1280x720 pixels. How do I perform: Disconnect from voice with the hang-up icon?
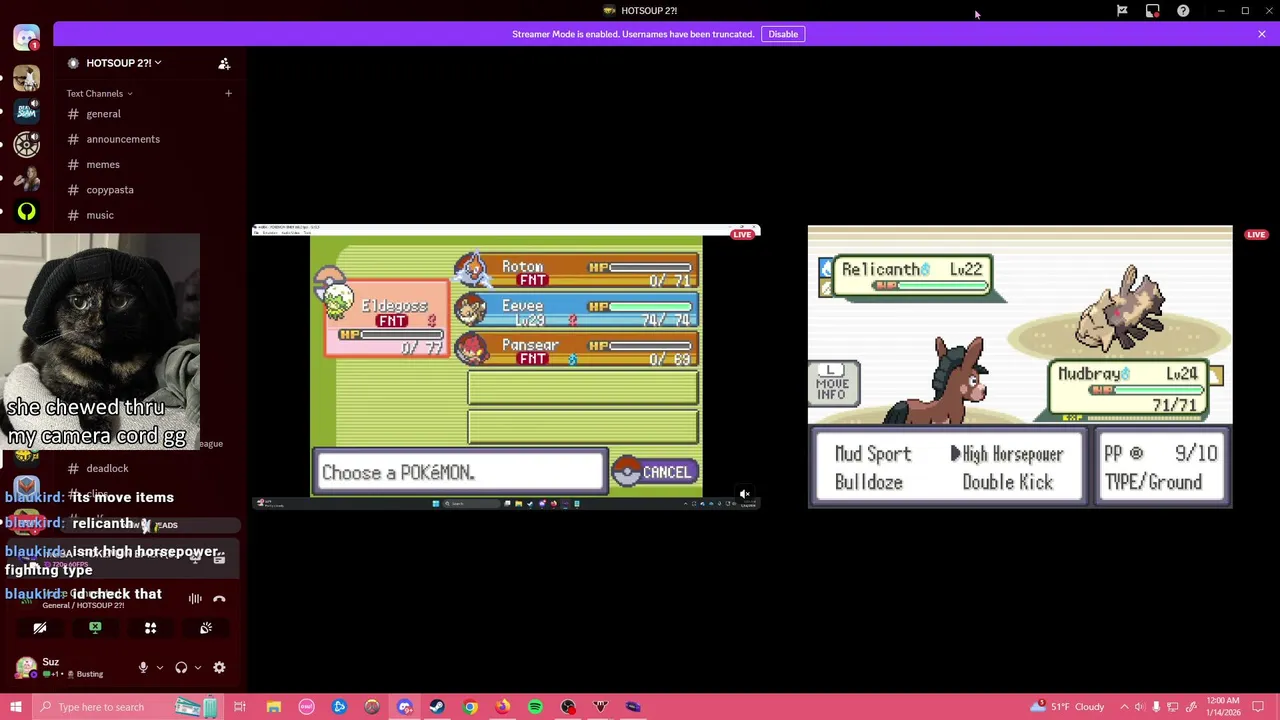[x=219, y=599]
